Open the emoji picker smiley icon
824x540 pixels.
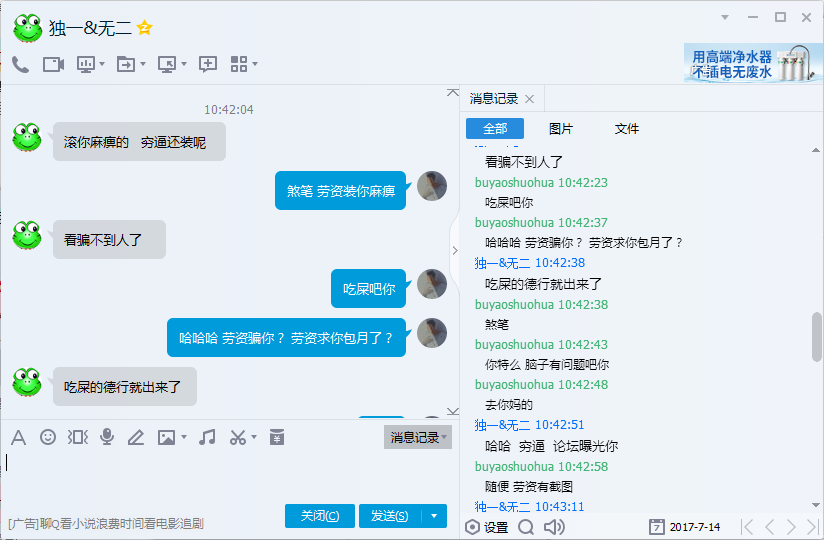[x=48, y=437]
